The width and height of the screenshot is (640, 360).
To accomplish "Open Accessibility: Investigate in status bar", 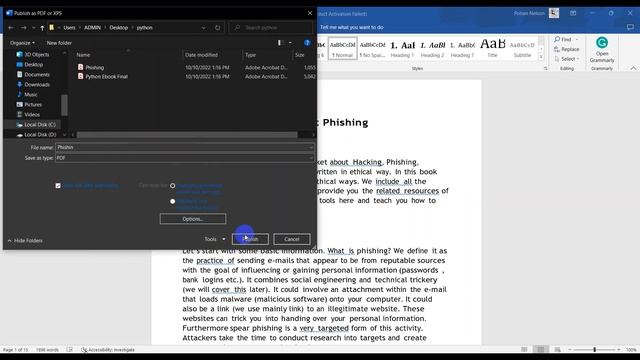I will click(108, 350).
